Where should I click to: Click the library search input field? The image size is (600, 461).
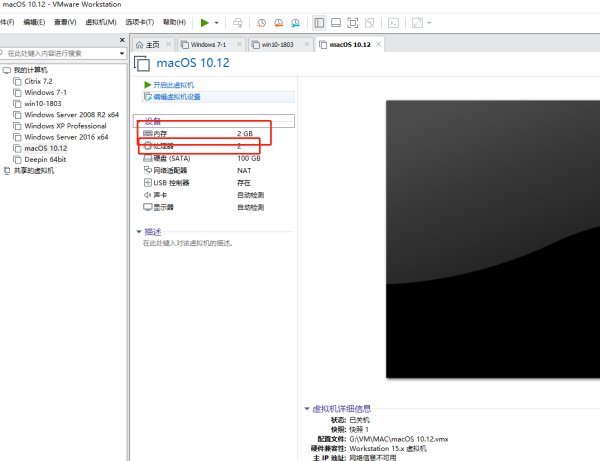pyautogui.click(x=60, y=53)
